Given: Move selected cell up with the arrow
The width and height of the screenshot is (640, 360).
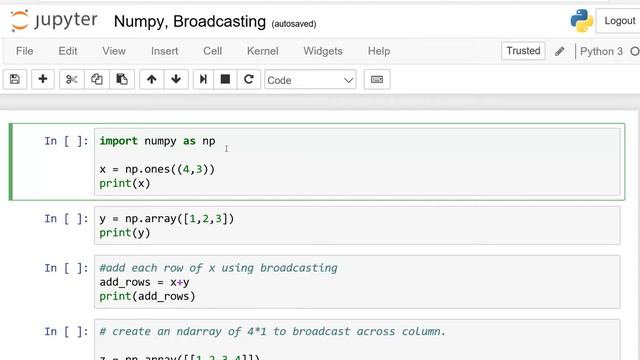Looking at the screenshot, I should (x=151, y=79).
